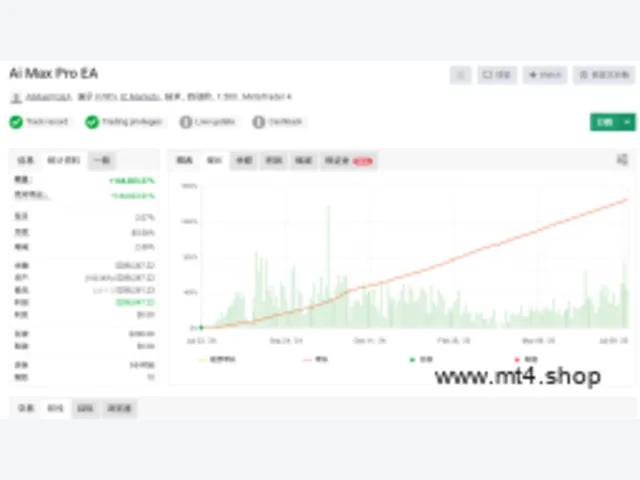640x480 pixels.
Task: Click the green absolute gain percentage value
Action: pyautogui.click(x=132, y=196)
